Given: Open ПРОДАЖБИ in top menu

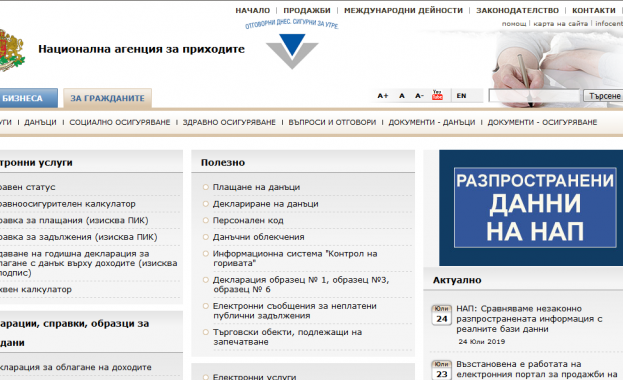Looking at the screenshot, I should [307, 11].
